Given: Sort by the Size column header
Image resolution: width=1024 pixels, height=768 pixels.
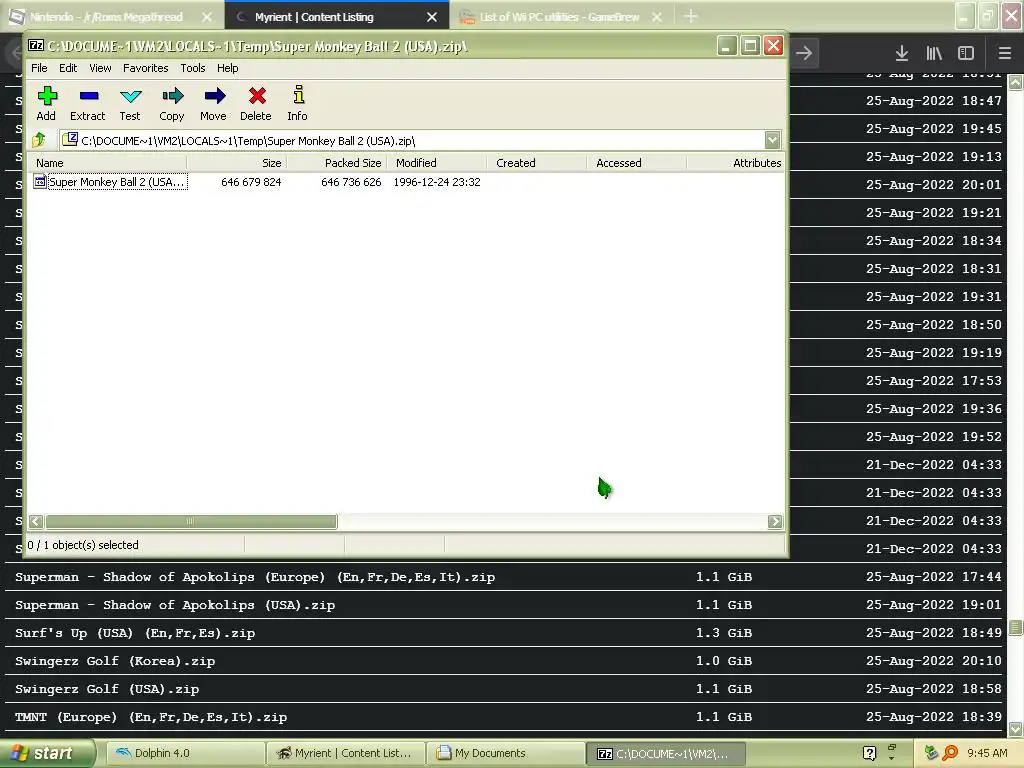Looking at the screenshot, I should [237, 163].
